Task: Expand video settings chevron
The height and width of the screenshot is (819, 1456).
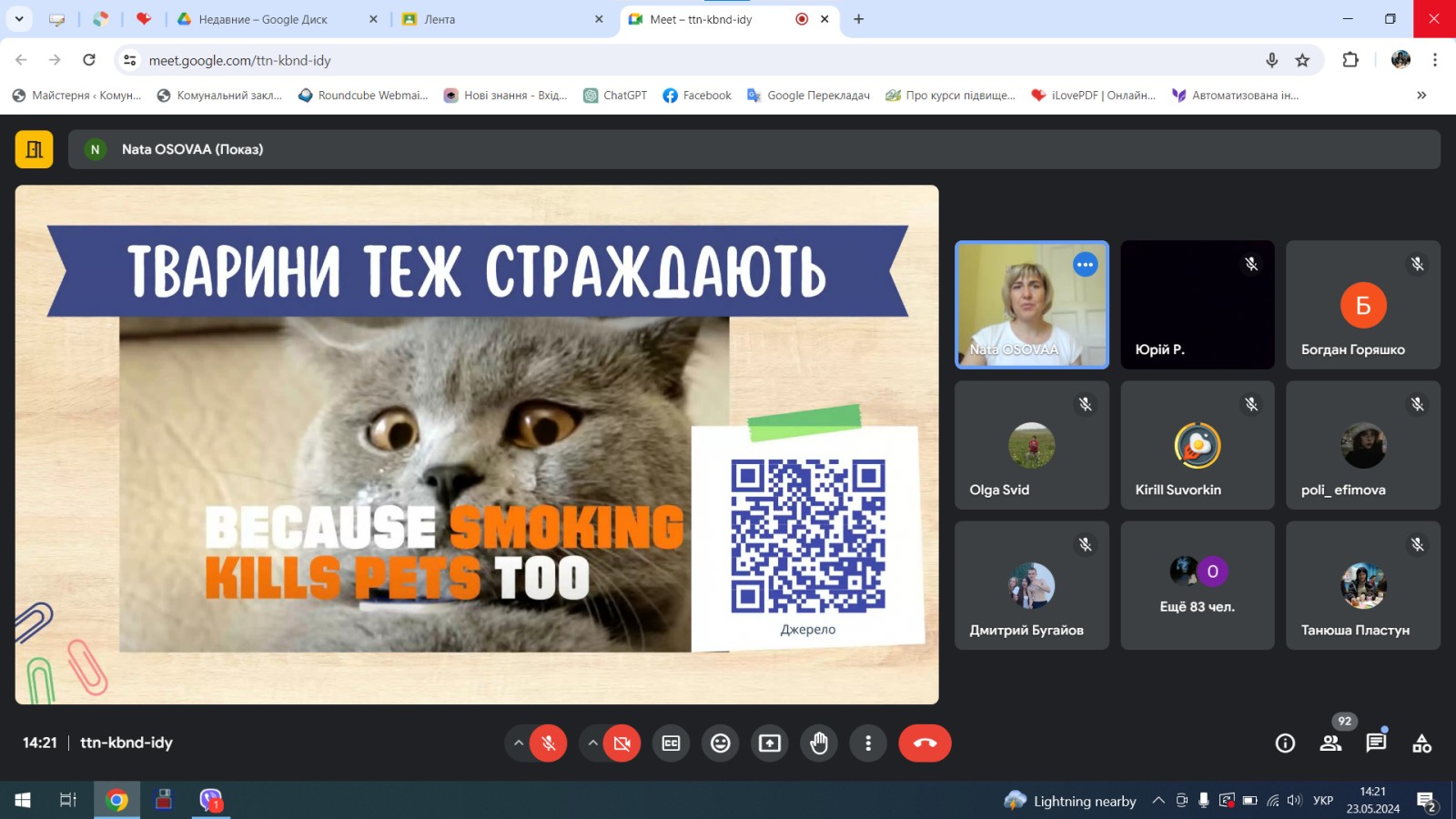Action: (x=592, y=743)
